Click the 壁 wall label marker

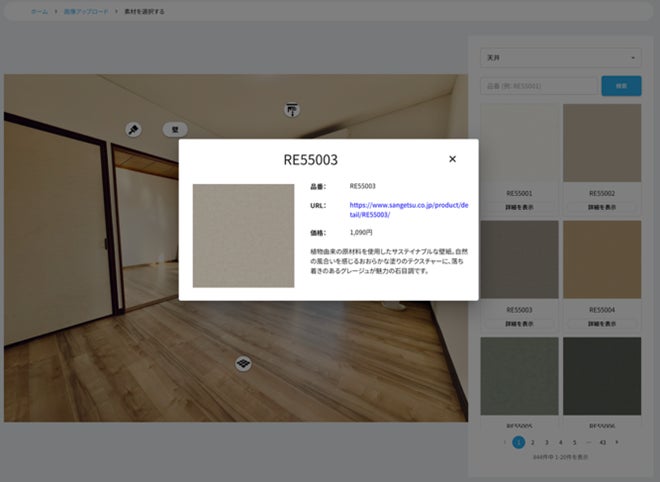[x=175, y=130]
